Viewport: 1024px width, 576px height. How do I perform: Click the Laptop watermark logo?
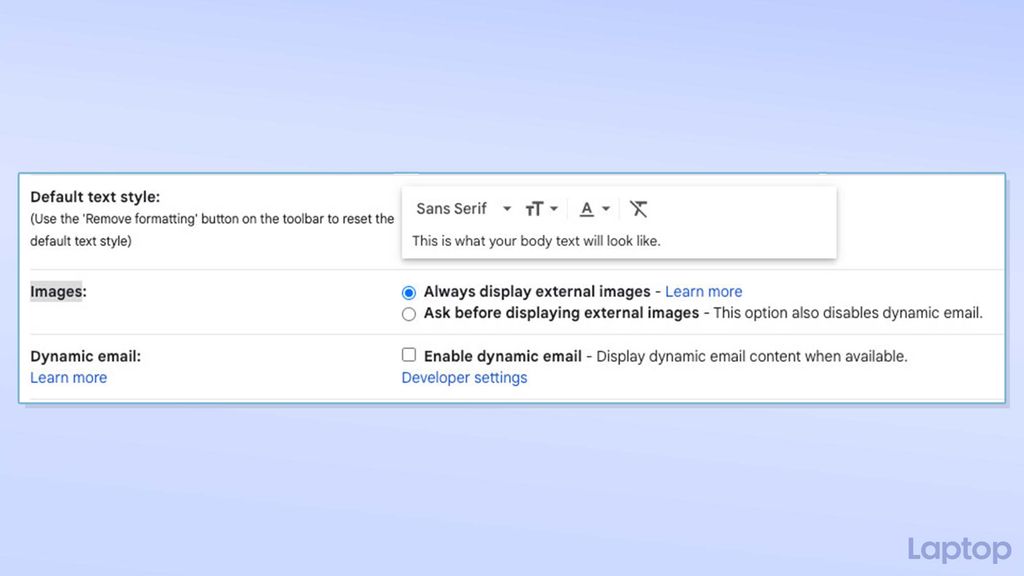[957, 548]
